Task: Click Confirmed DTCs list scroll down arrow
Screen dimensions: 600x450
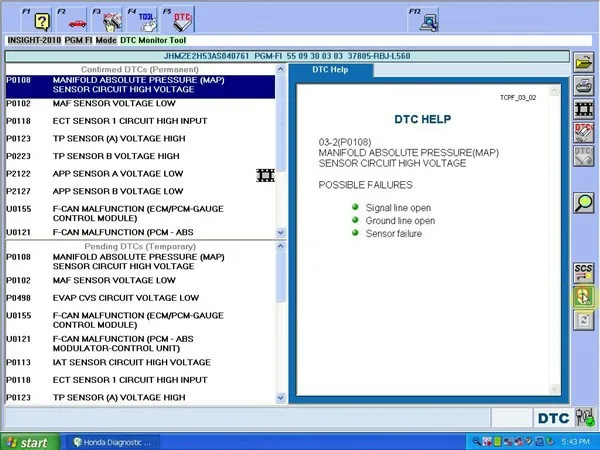Action: pos(280,232)
